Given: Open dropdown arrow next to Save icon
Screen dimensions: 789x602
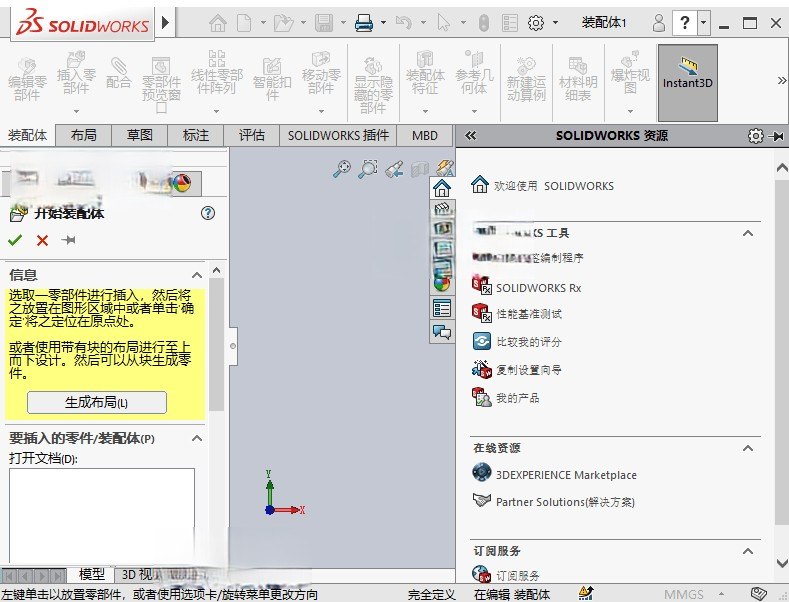Looking at the screenshot, I should pyautogui.click(x=343, y=23).
